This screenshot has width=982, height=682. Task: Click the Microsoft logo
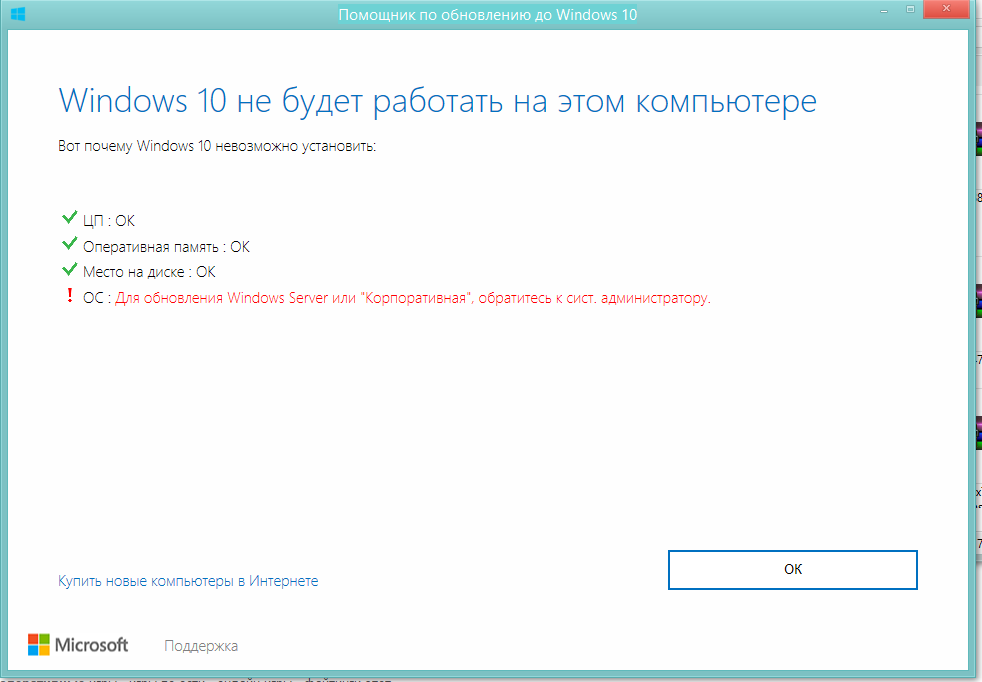(78, 644)
